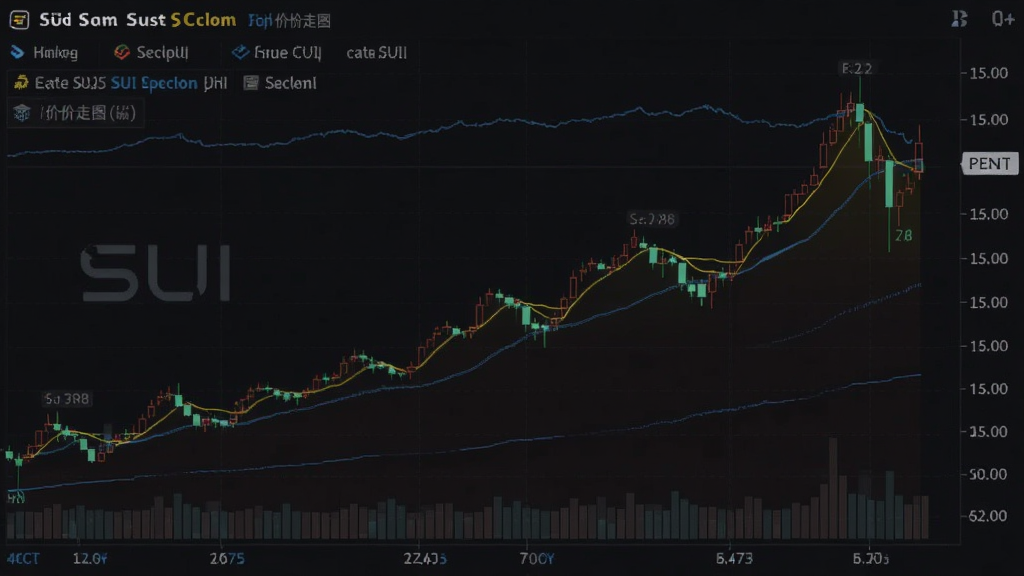Screen dimensions: 1024x576
Task: Click the blue arrow icon beside Hmlcog
Action: tap(18, 52)
